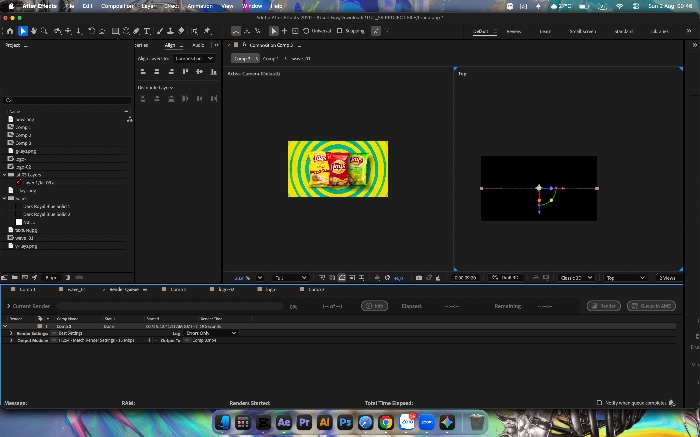Select the Rotation tool icon

[91, 31]
